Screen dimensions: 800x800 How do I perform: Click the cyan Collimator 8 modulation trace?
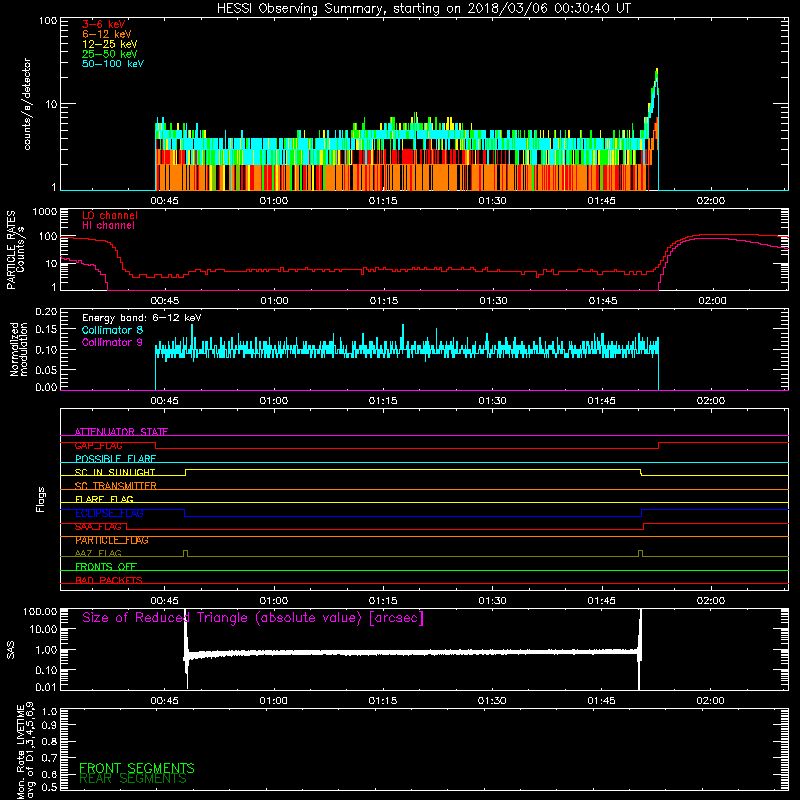pyautogui.click(x=407, y=349)
